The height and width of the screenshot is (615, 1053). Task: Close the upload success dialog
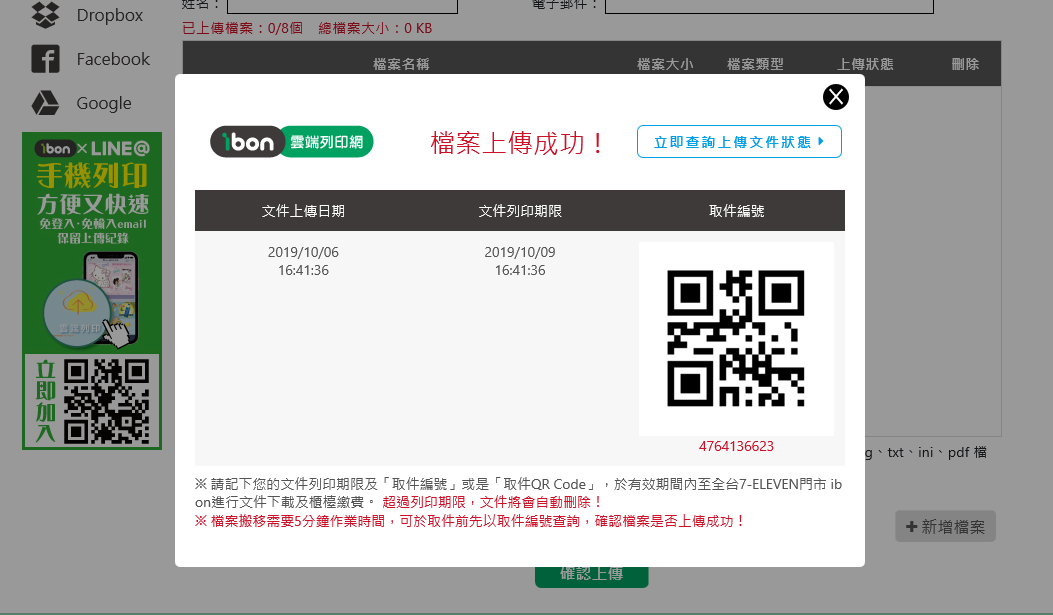point(835,97)
